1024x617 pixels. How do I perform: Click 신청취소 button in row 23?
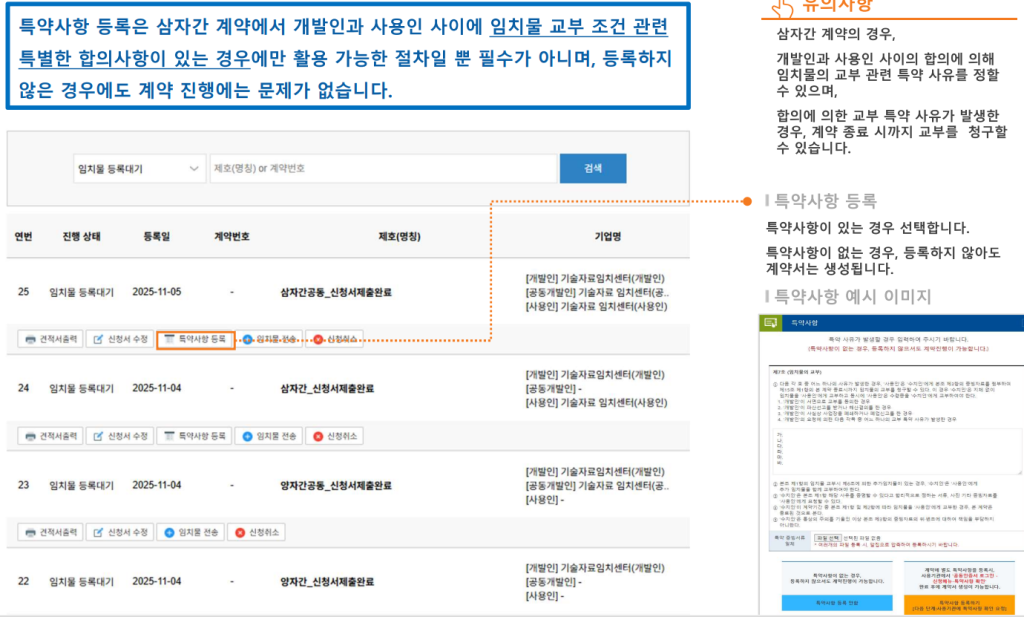[256, 533]
